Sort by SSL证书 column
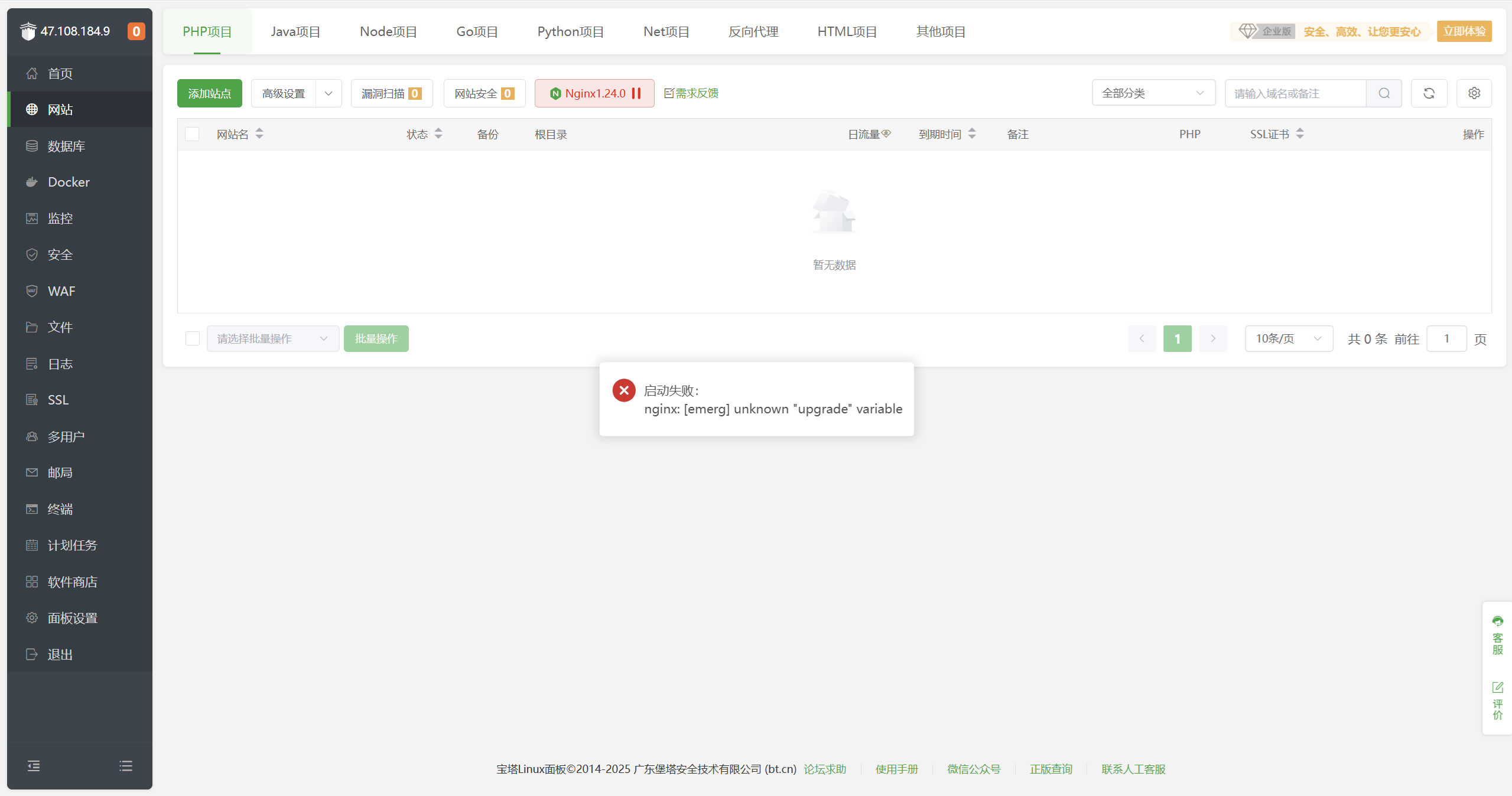The image size is (1512, 796). coord(1300,134)
